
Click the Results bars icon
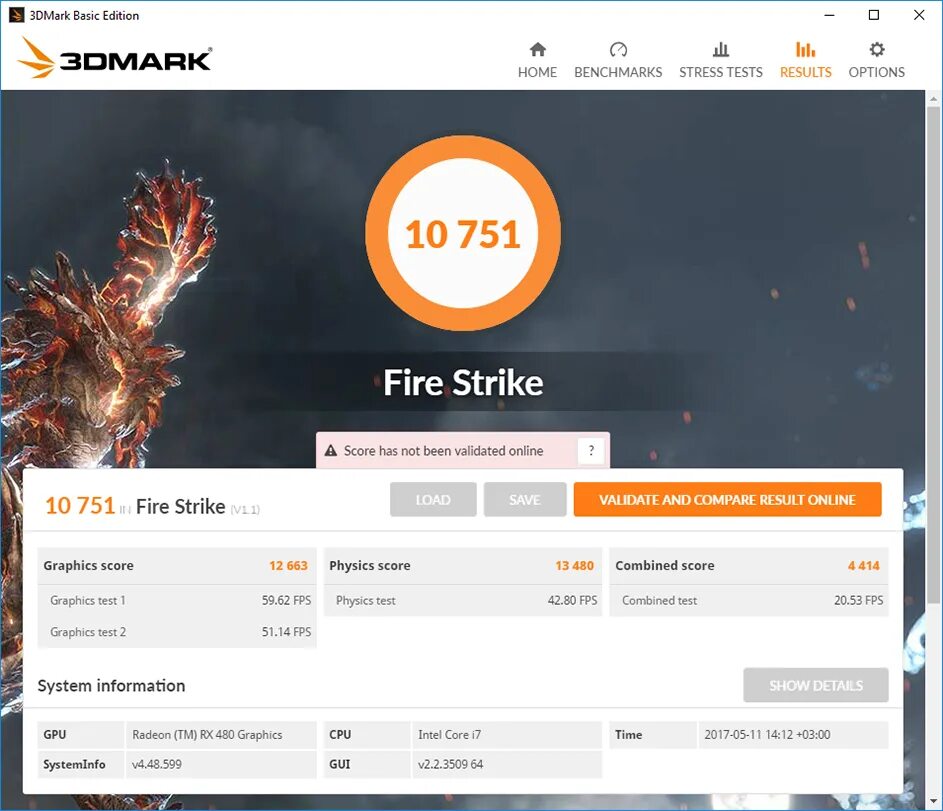click(805, 49)
